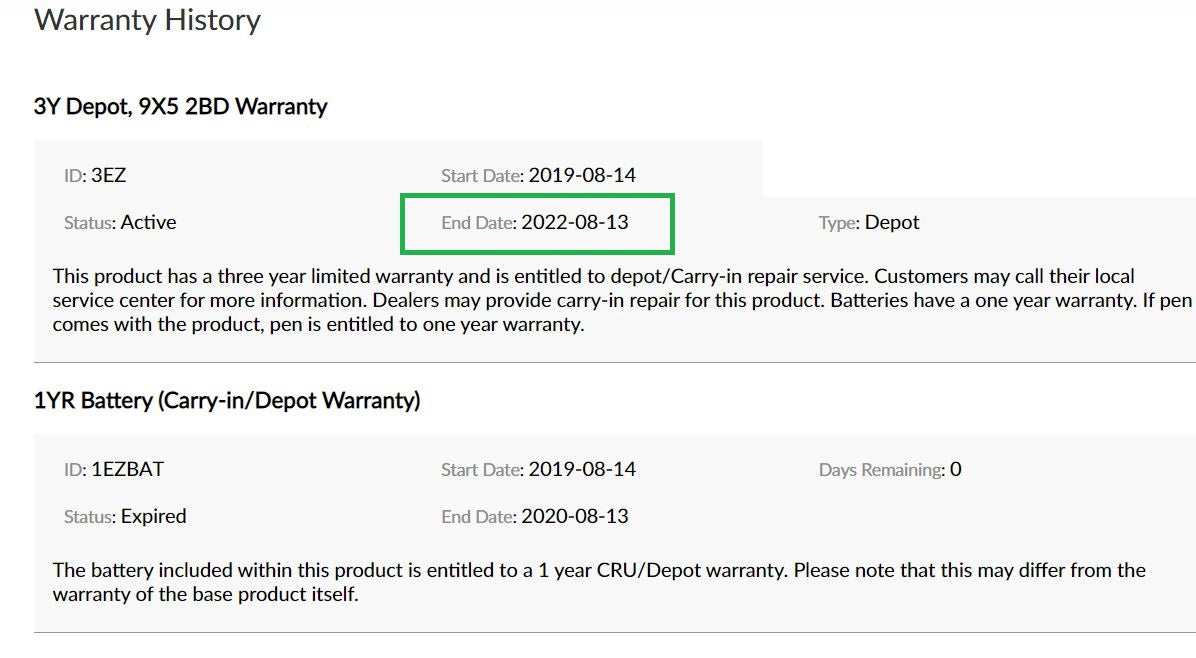This screenshot has width=1196, height=658.
Task: Click the ID 1EZBAT field
Action: click(x=114, y=470)
